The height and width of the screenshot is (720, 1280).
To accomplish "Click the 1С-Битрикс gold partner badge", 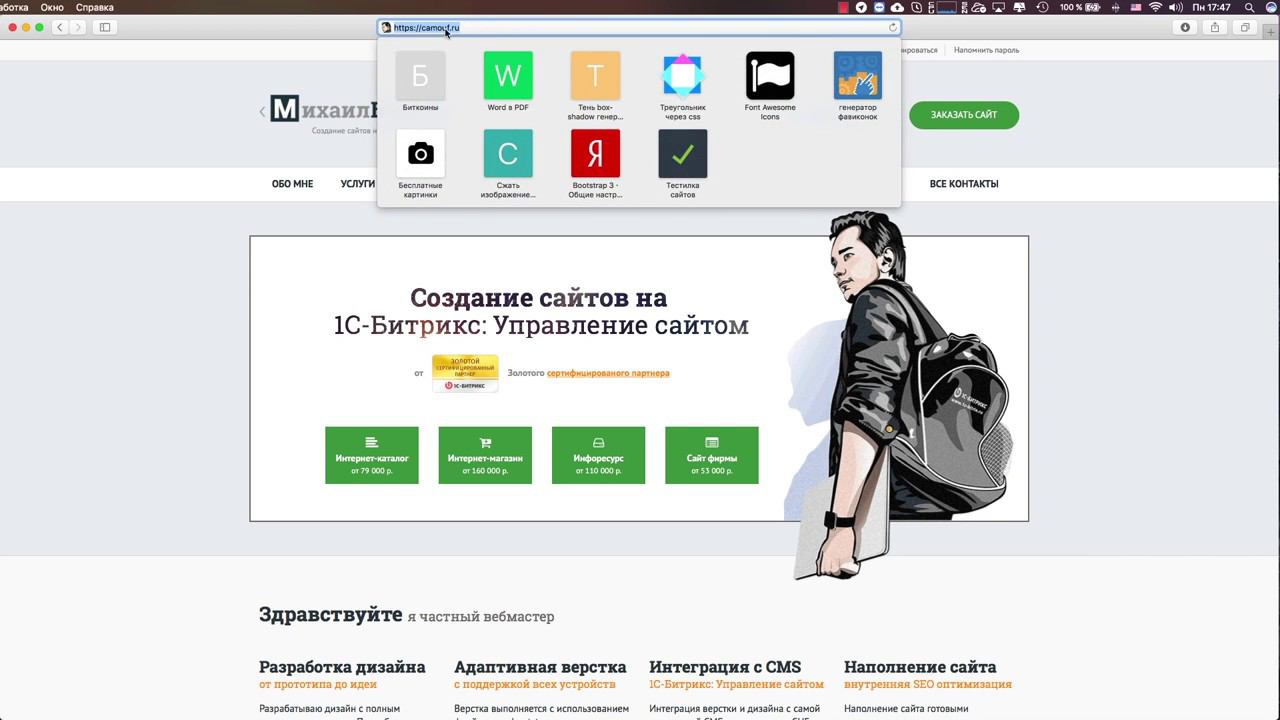I will point(465,373).
